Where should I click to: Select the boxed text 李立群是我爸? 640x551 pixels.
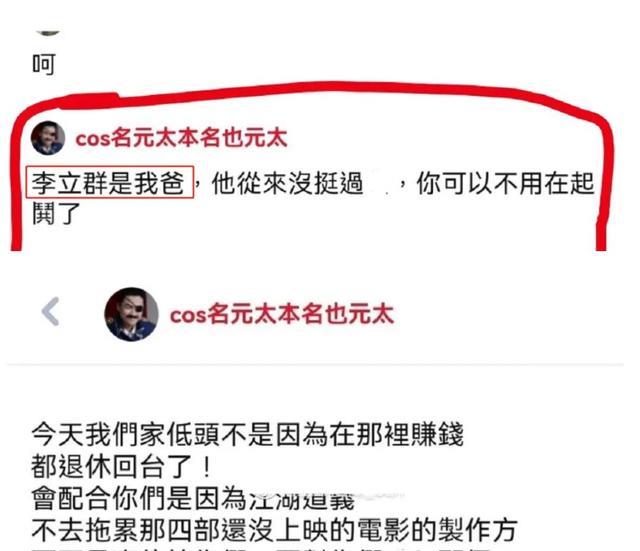pyautogui.click(x=109, y=182)
